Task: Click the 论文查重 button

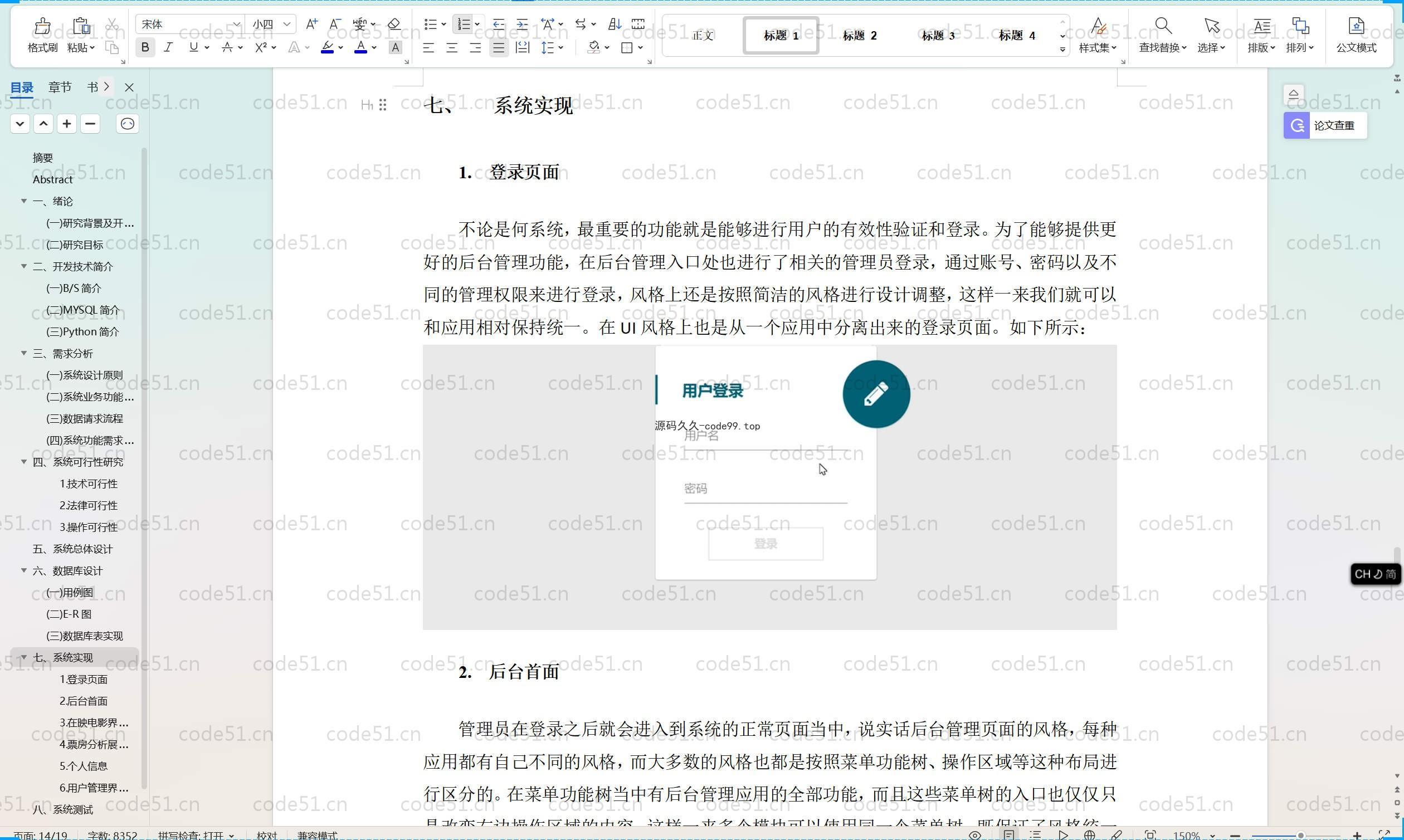Action: click(x=1325, y=125)
